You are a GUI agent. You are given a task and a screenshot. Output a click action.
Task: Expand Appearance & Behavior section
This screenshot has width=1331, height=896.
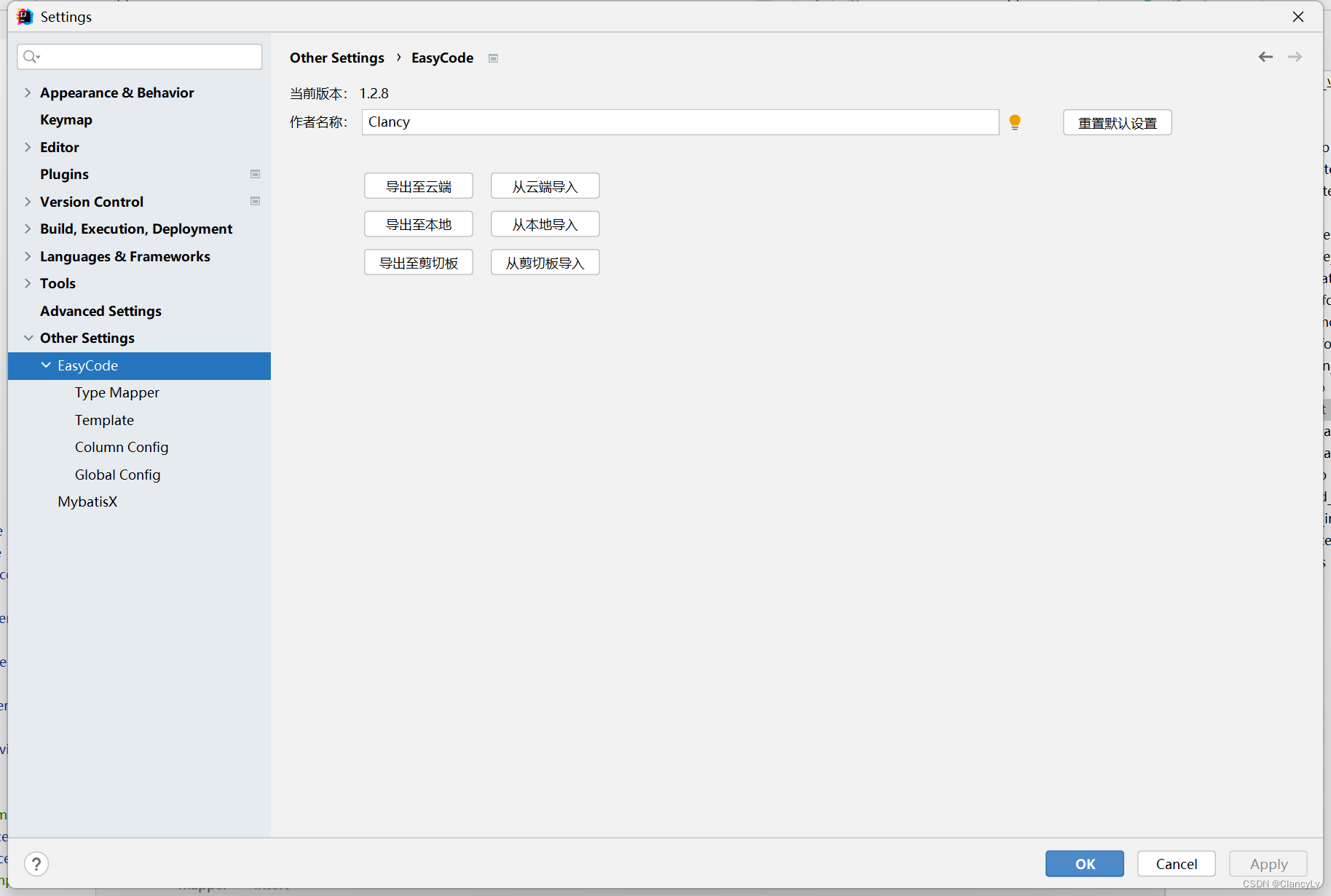click(28, 92)
